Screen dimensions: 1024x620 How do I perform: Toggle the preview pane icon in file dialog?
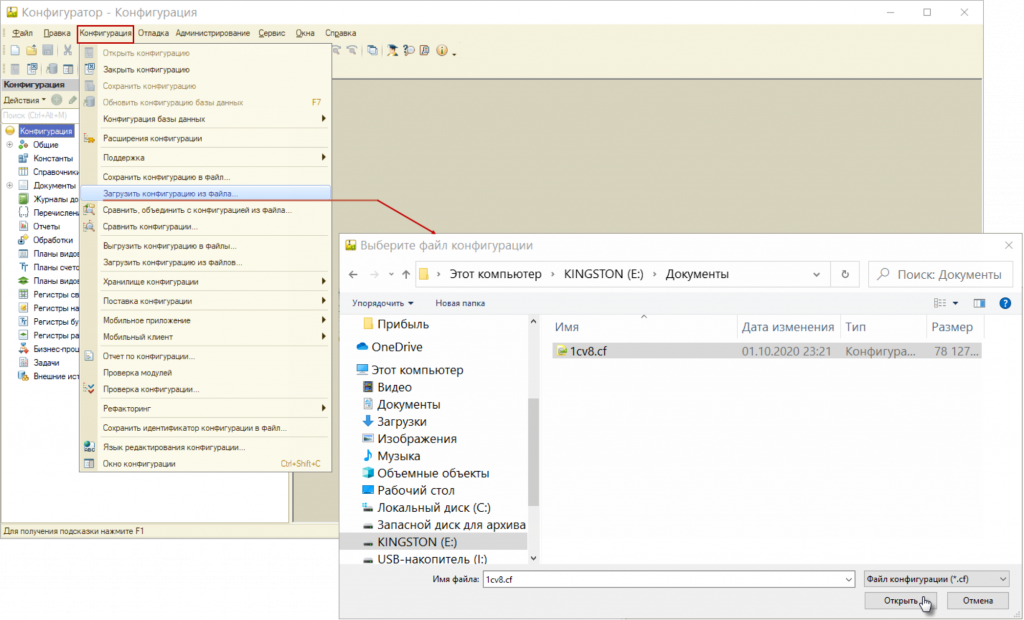979,303
